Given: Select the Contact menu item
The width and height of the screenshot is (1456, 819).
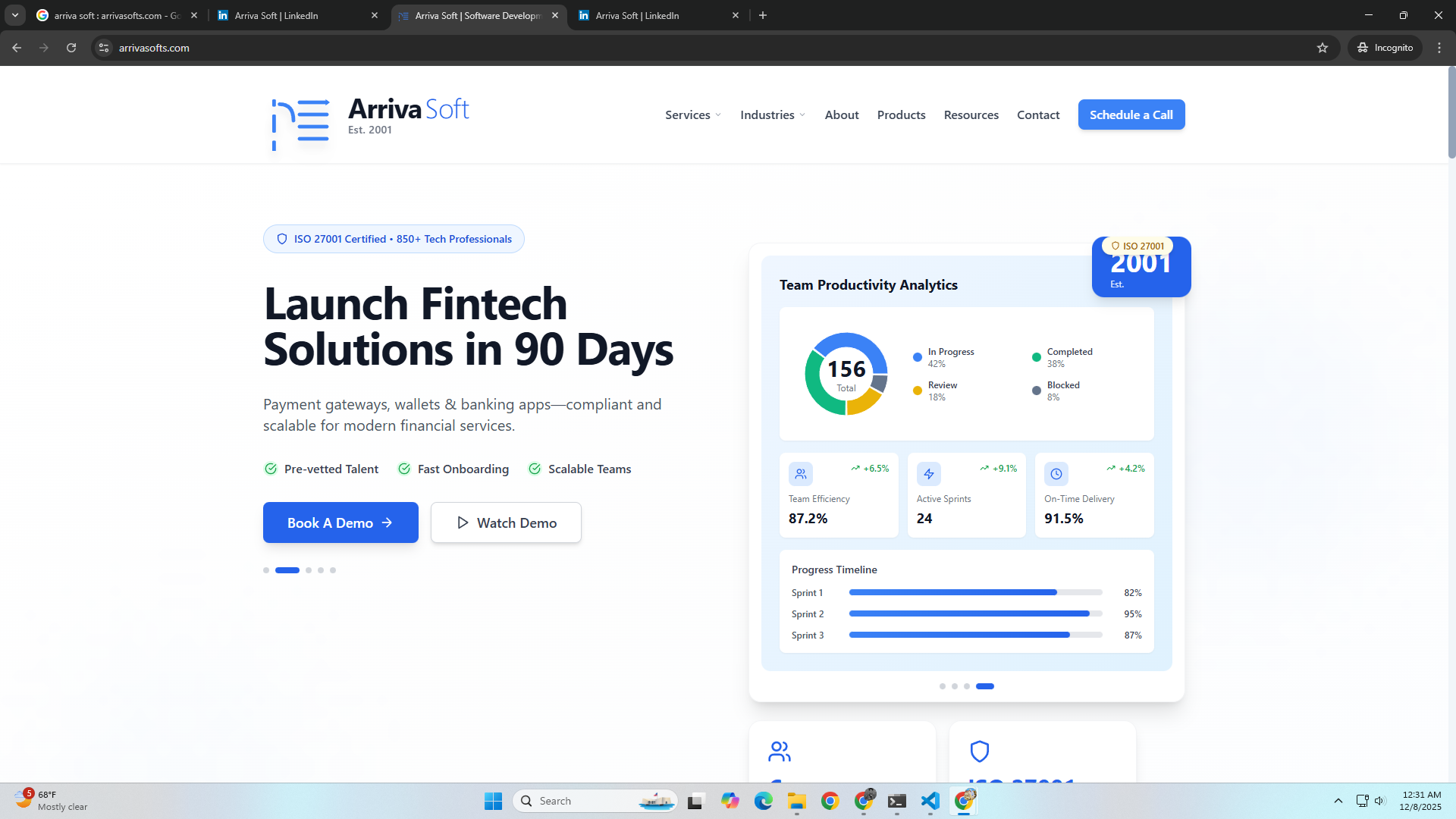Looking at the screenshot, I should coord(1038,115).
